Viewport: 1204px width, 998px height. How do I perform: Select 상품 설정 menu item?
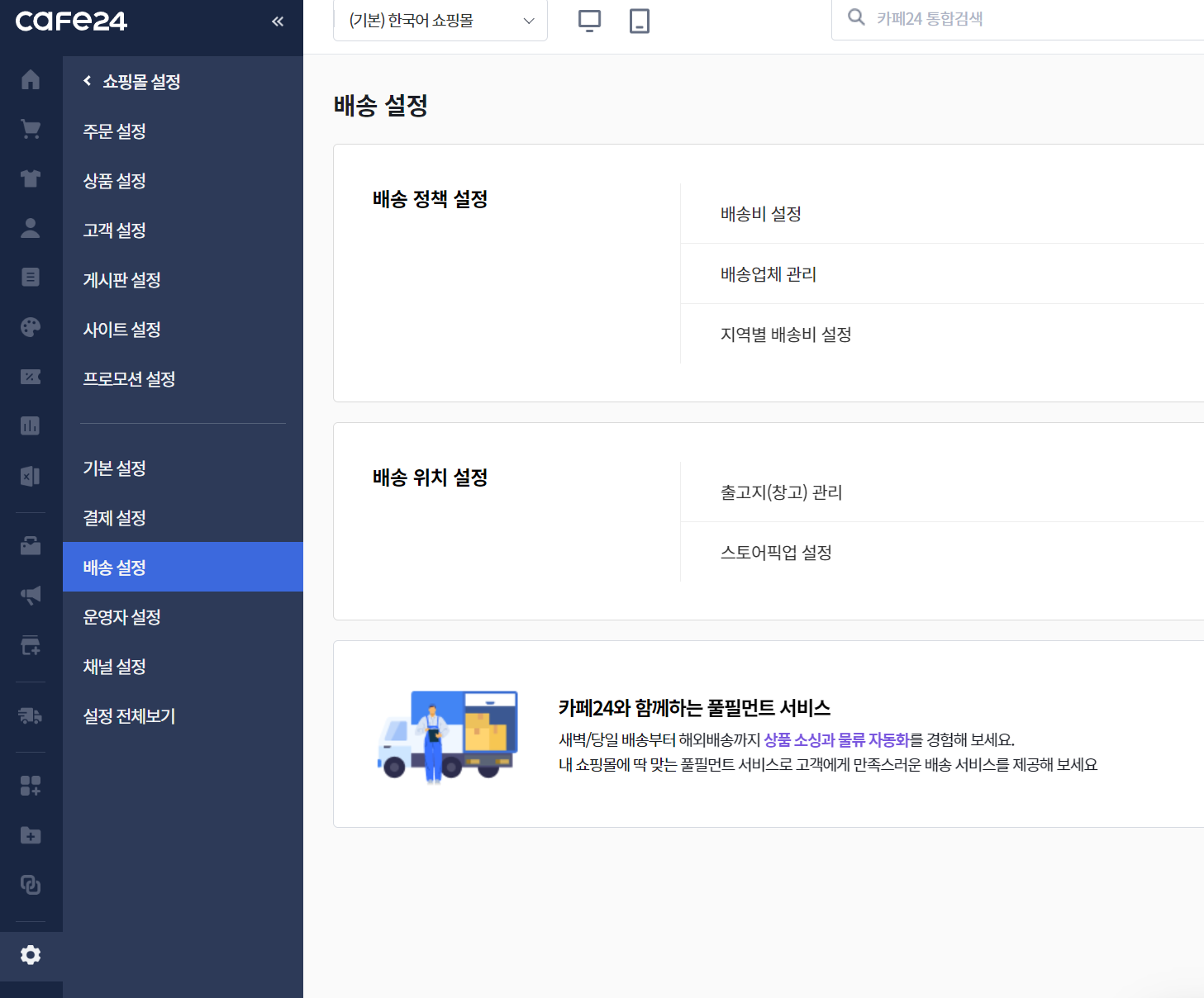point(183,180)
